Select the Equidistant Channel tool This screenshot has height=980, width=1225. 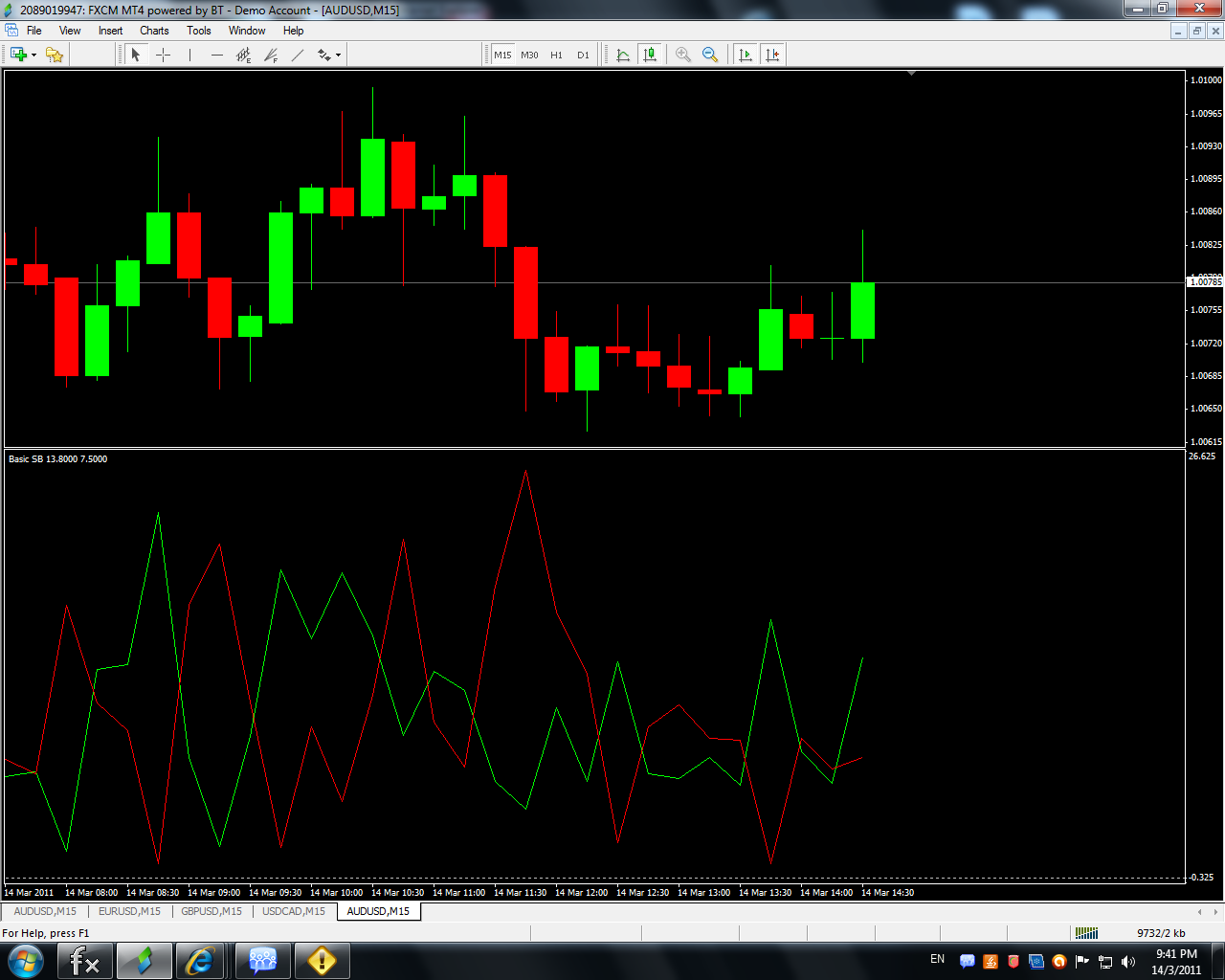click(243, 55)
